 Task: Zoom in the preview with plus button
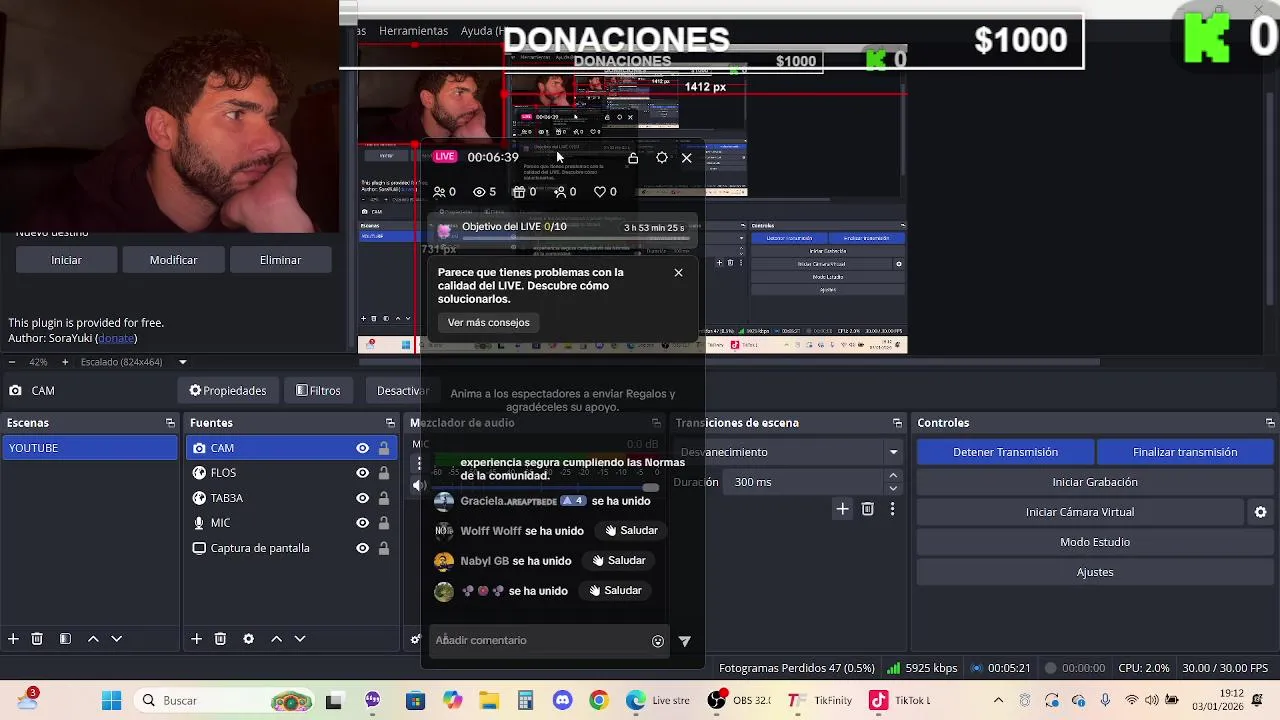tap(65, 362)
